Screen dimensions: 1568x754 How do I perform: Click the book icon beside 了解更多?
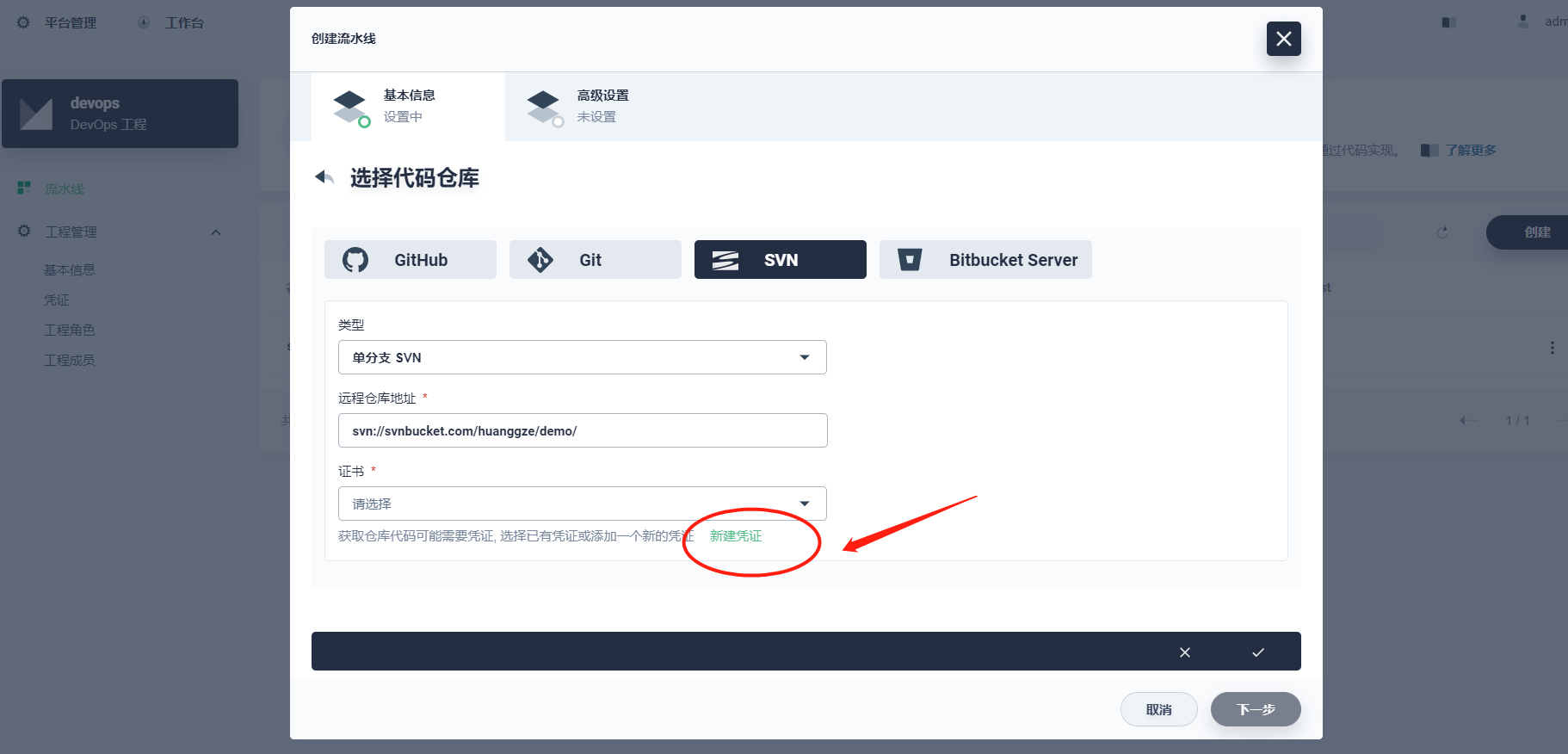point(1429,151)
